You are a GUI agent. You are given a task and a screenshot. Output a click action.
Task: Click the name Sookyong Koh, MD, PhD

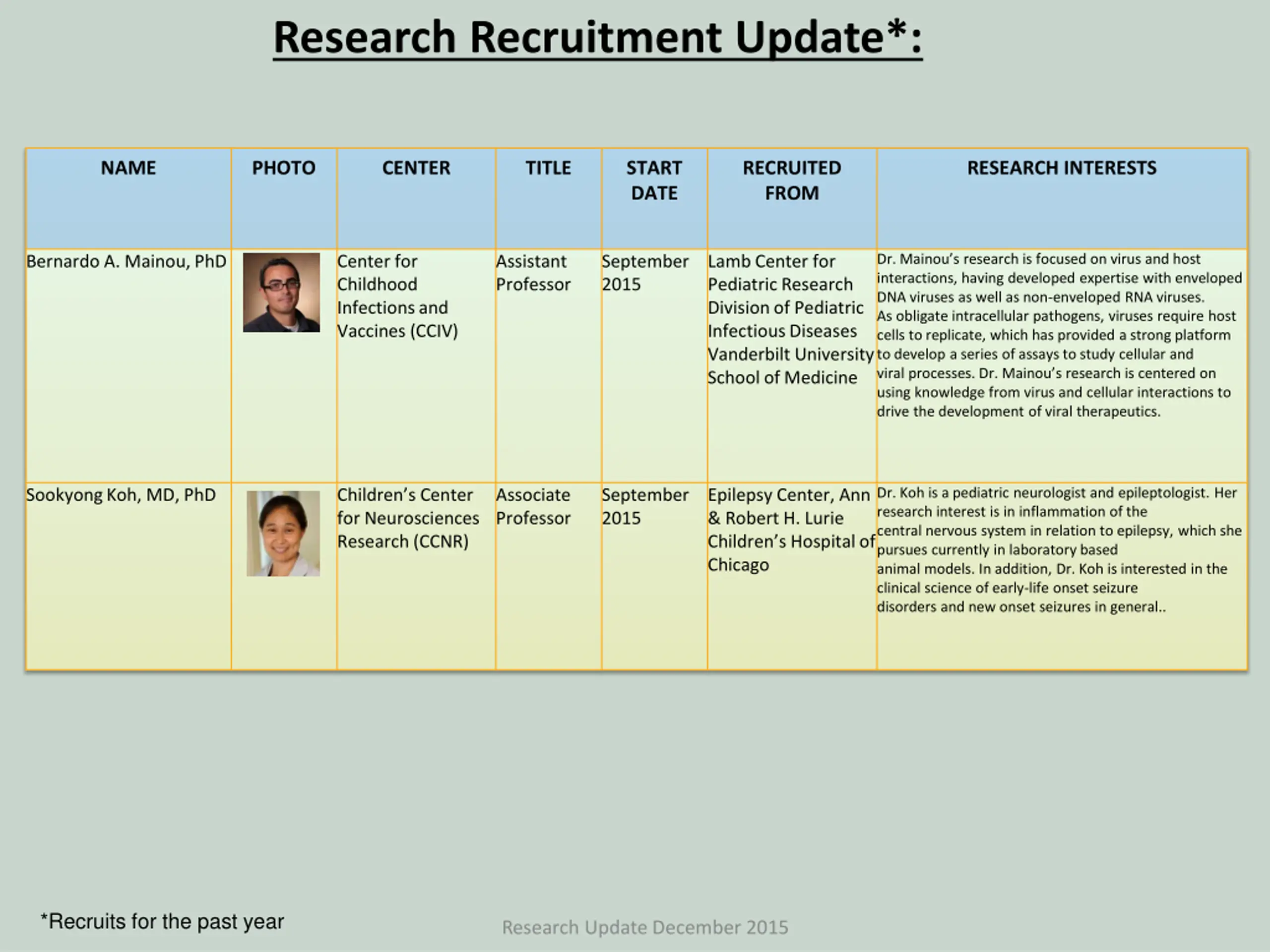pyautogui.click(x=121, y=495)
